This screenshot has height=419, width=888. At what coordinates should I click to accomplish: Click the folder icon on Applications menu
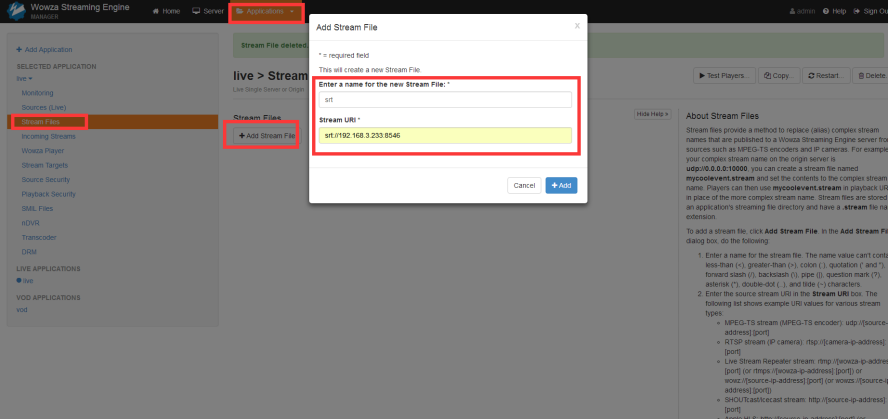(x=240, y=11)
